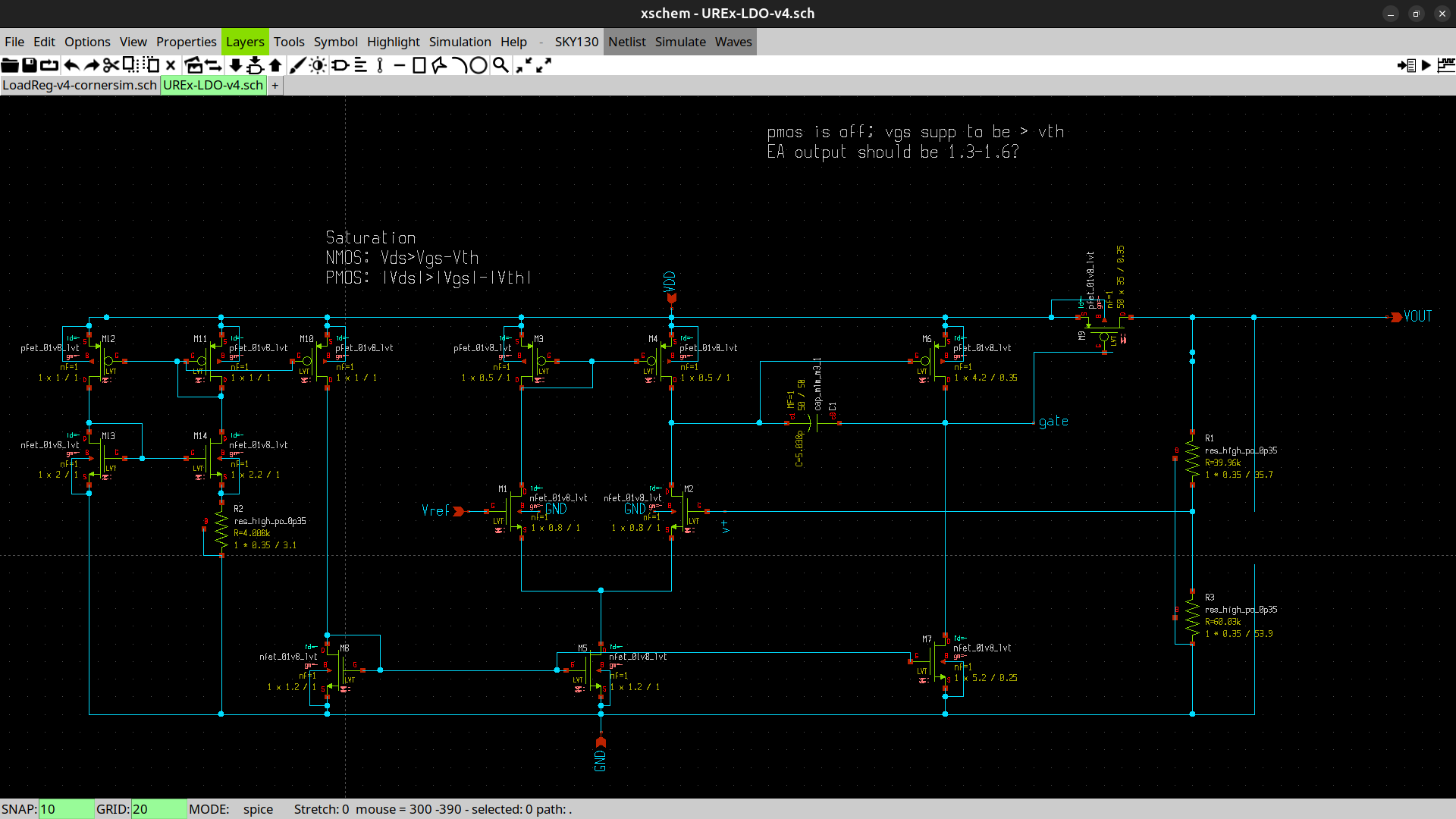
Task: Switch to LoadReg-v4-cornersim.sch tab
Action: (x=80, y=85)
